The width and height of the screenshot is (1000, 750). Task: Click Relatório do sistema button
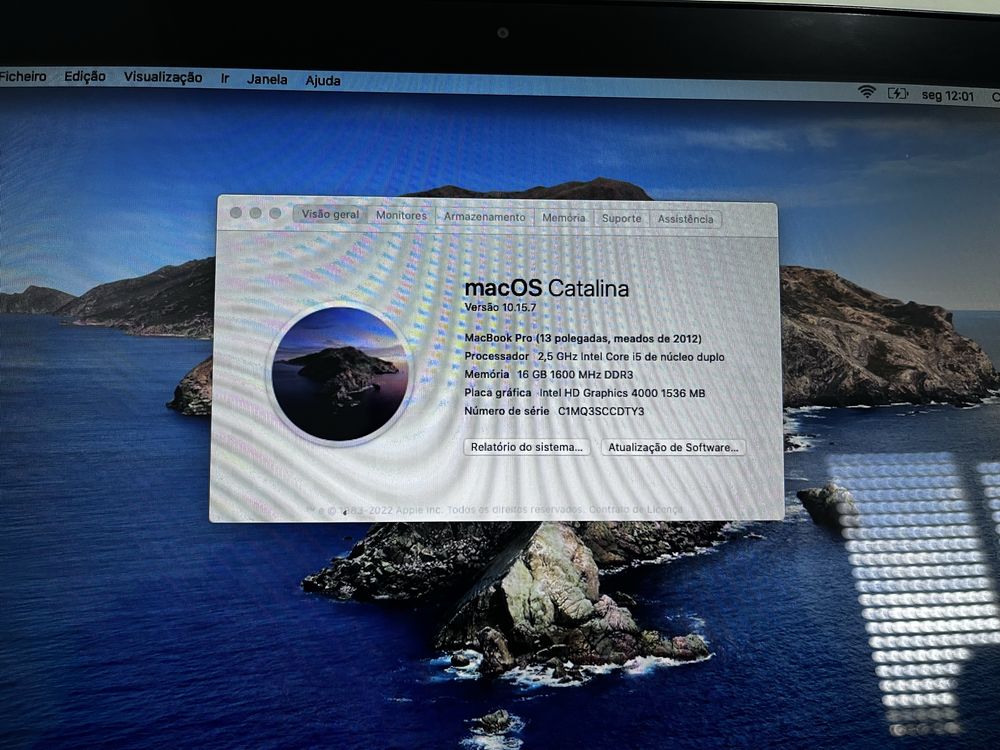click(x=527, y=447)
